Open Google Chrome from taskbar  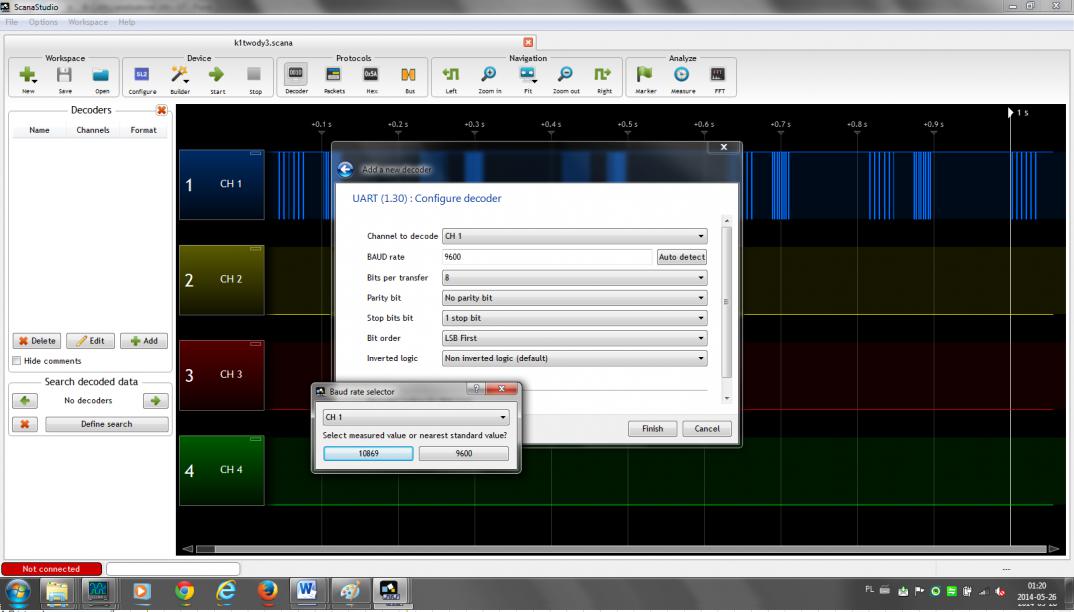(x=184, y=591)
